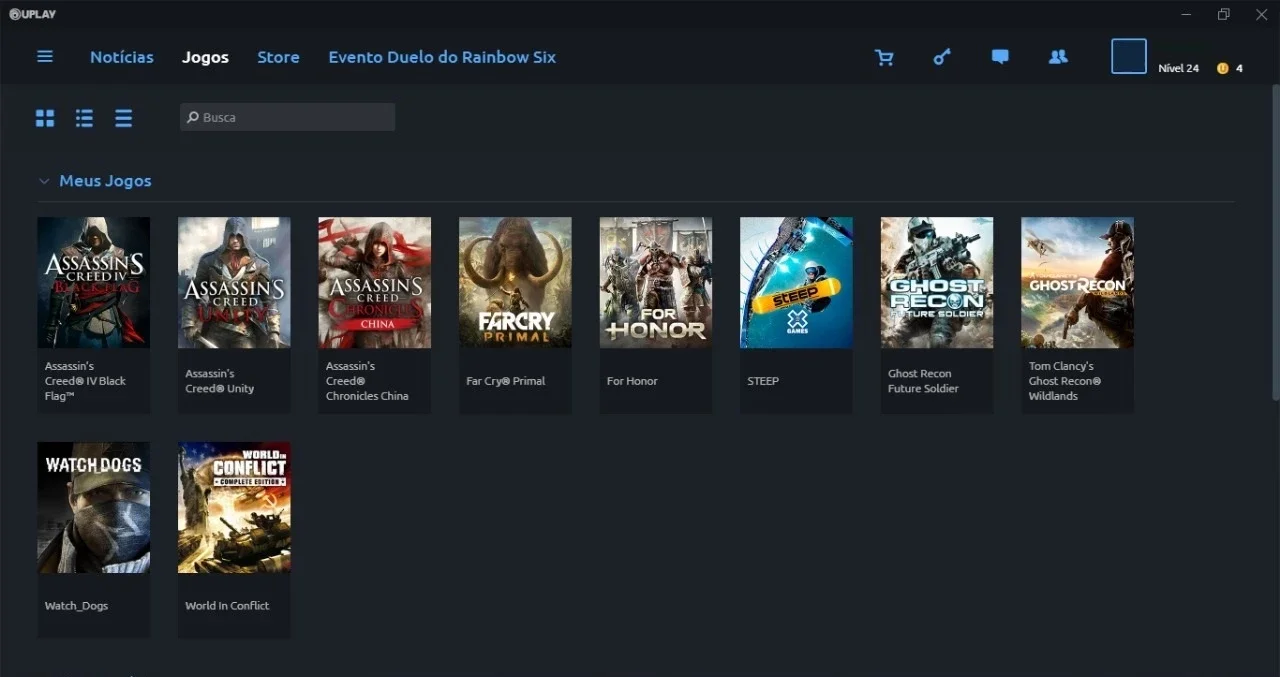Select the Jogos tab

pos(205,57)
